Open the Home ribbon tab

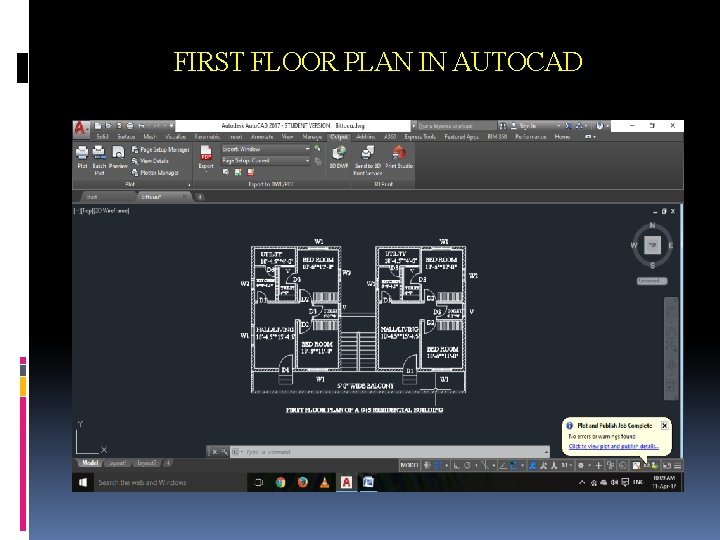pyautogui.click(x=562, y=137)
